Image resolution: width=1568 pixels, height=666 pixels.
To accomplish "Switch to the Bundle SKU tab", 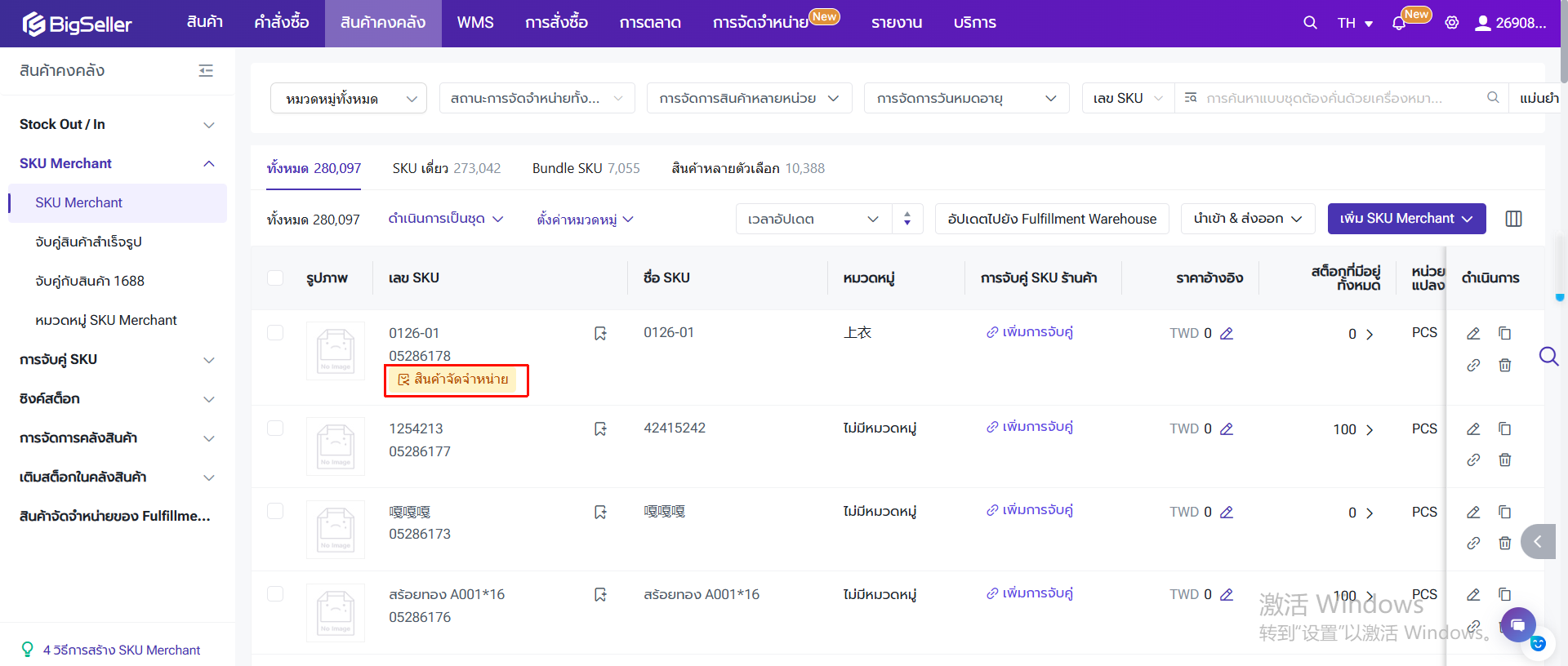I will pos(586,168).
